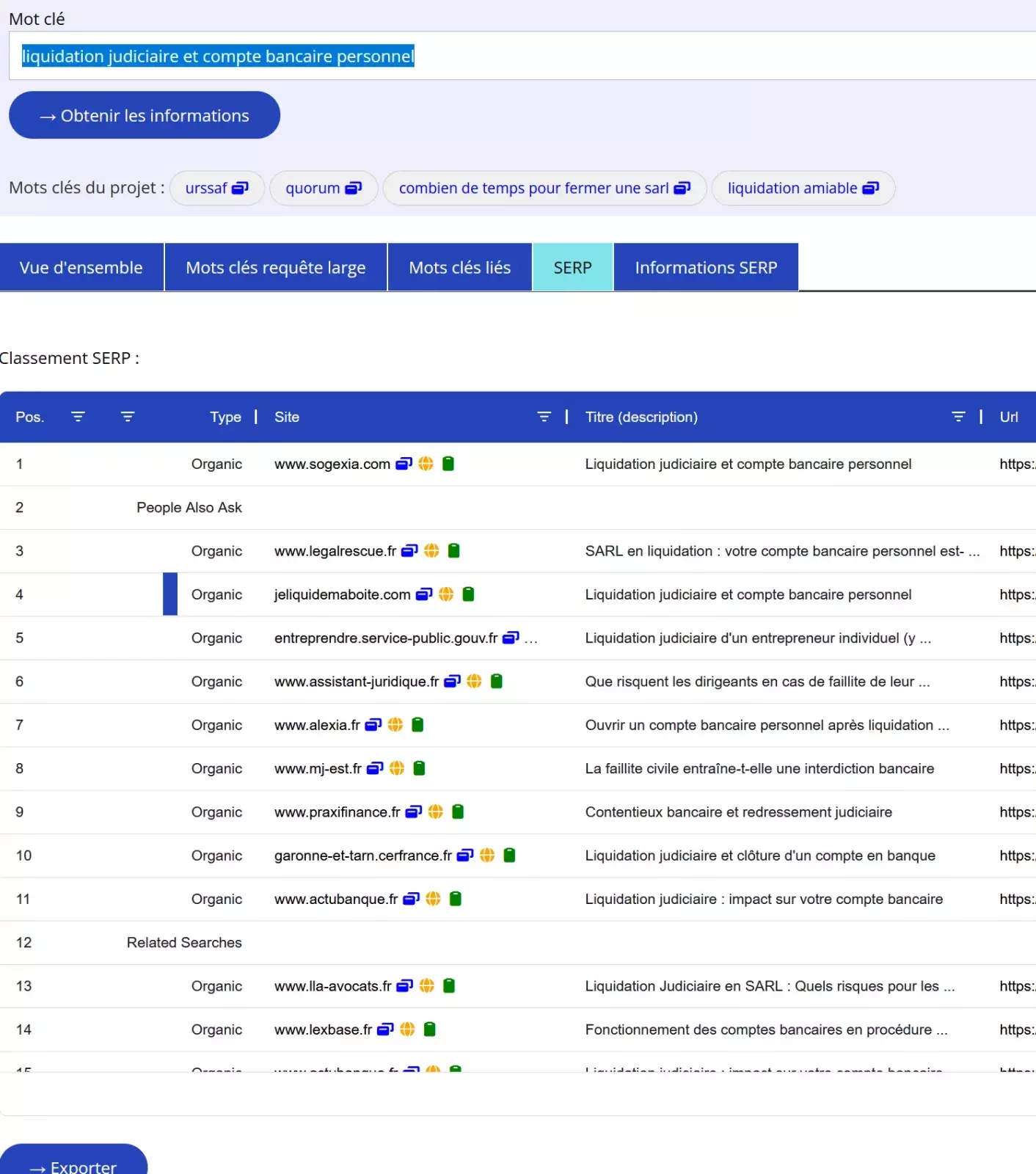Click orange globe icon beside www.assistant-juridique.fr
This screenshot has width=1036, height=1174.
coord(474,681)
